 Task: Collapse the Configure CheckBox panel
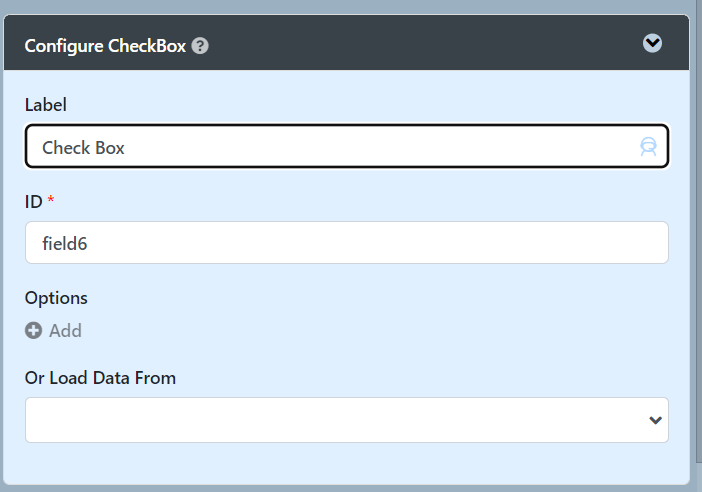coord(652,43)
